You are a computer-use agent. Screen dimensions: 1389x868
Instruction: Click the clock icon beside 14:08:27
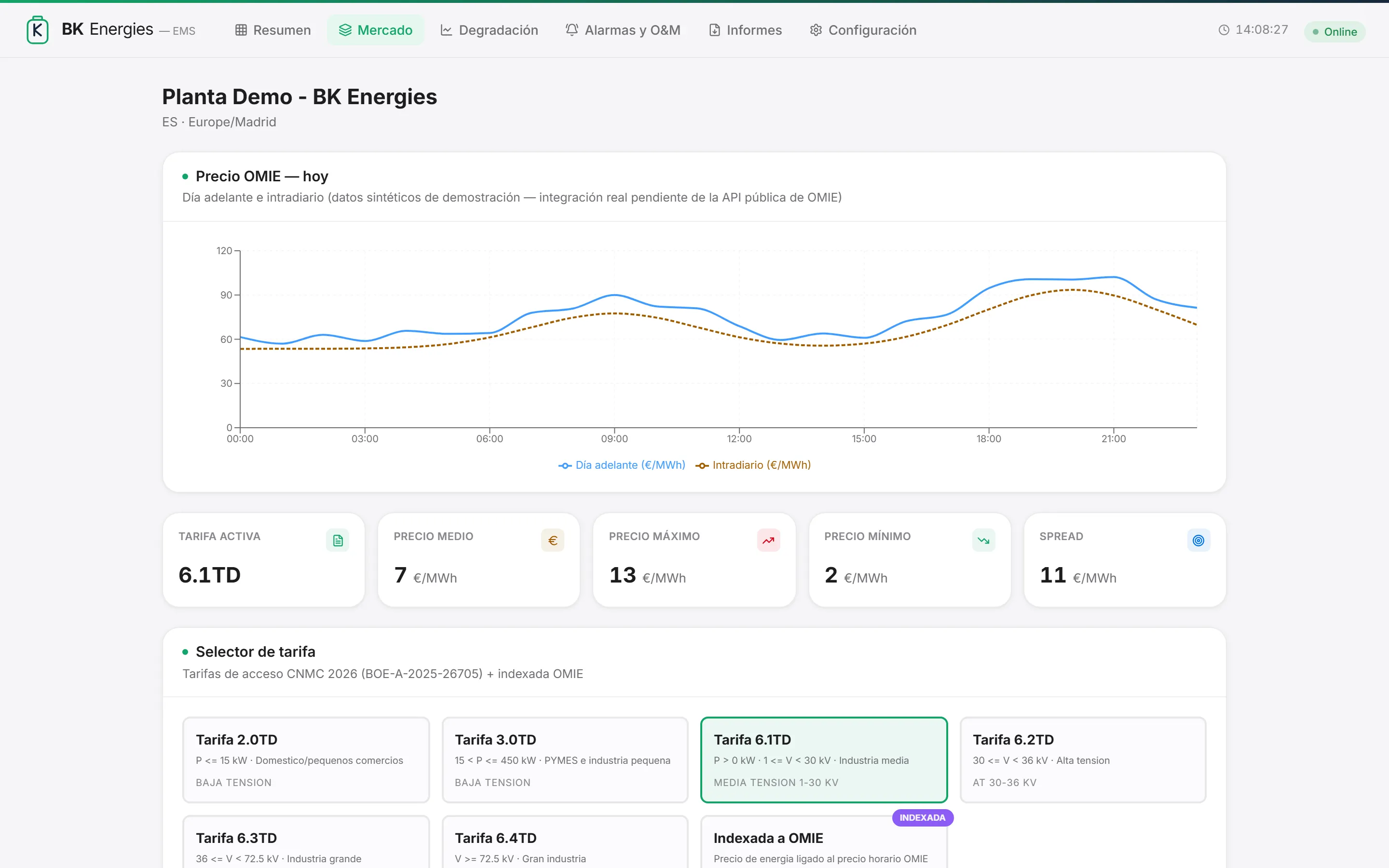(x=1224, y=30)
